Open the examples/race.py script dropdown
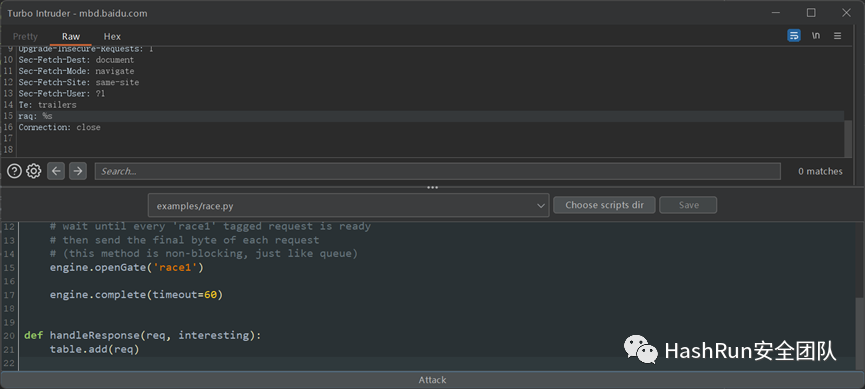This screenshot has width=865, height=389. 349,205
